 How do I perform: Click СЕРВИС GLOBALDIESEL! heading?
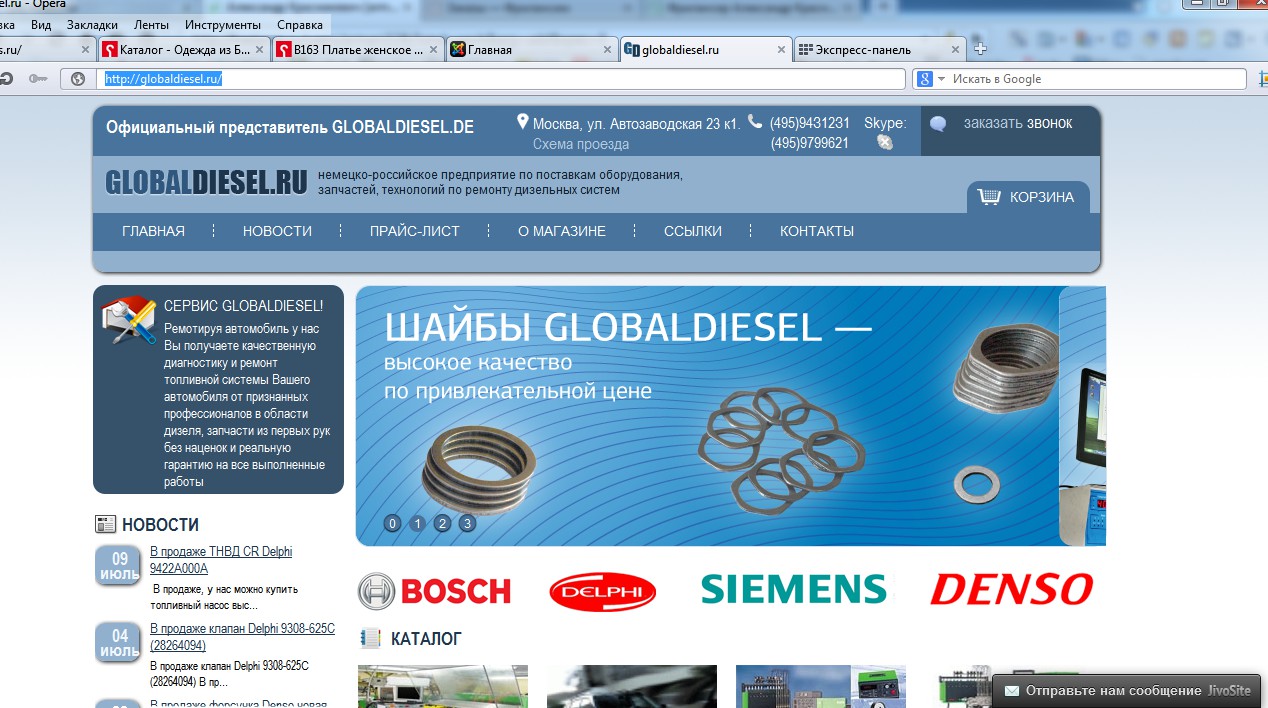click(x=243, y=306)
